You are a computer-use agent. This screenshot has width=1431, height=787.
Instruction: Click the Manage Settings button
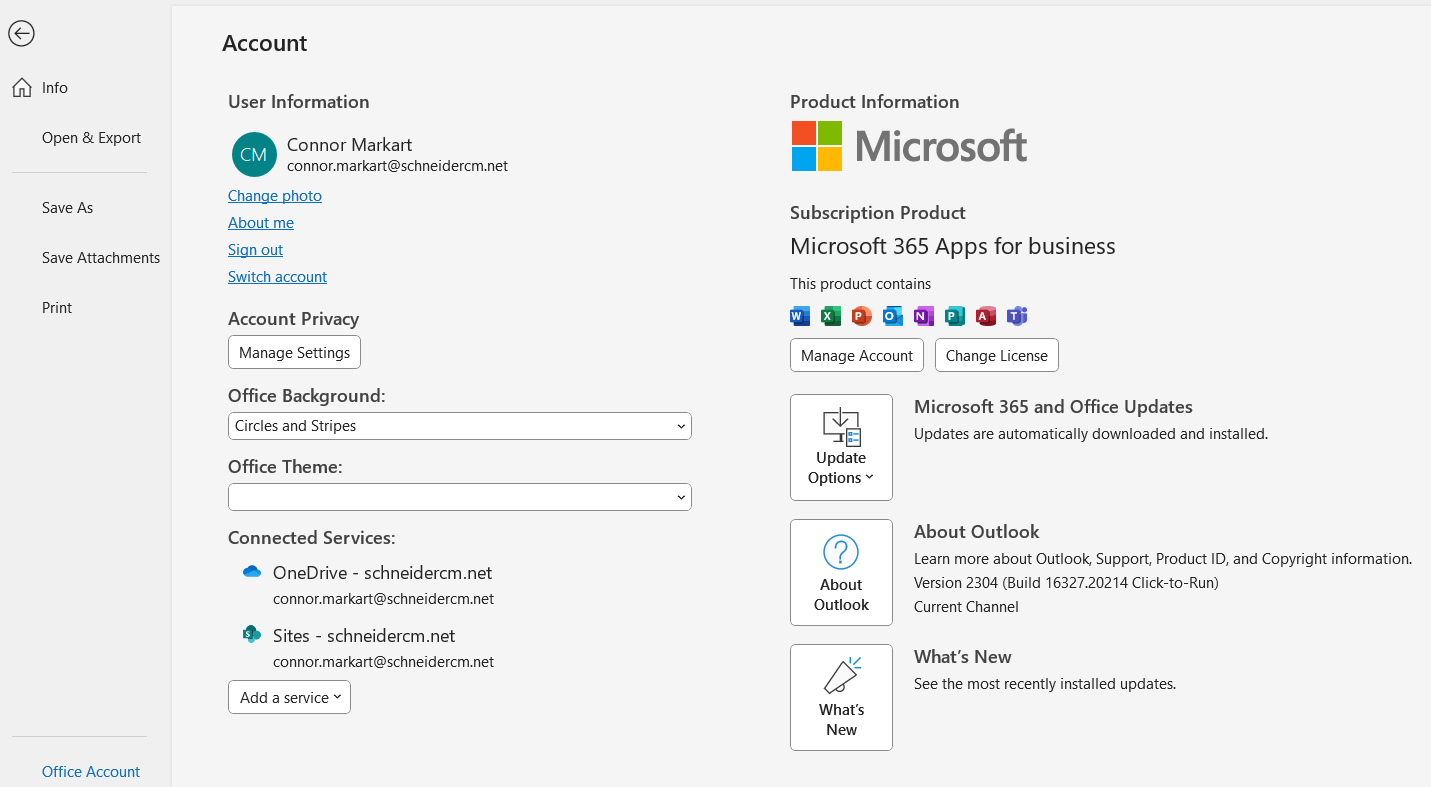point(294,353)
